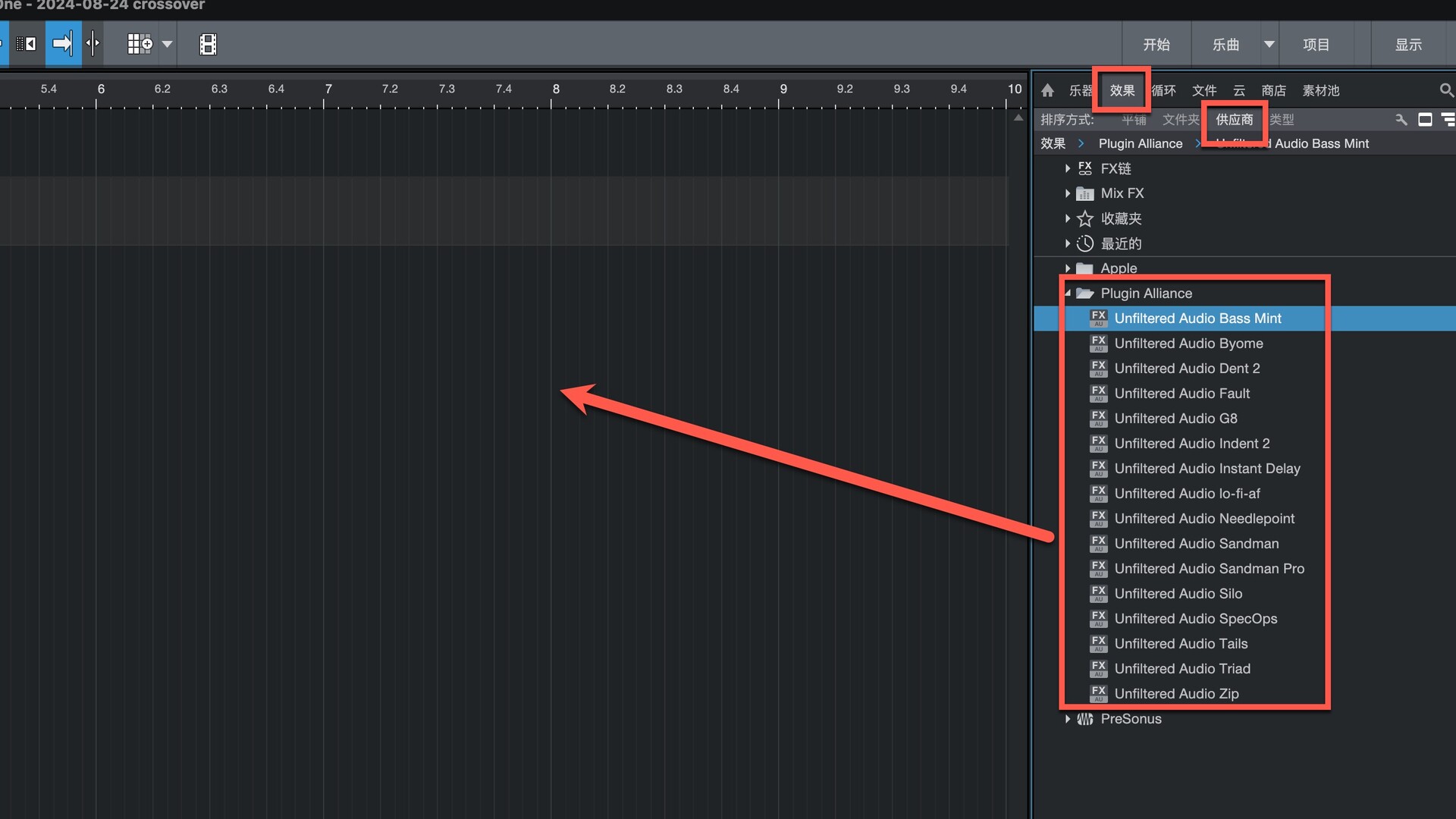Viewport: 1456px width, 819px height.
Task: Open the wrench plugin manager icon
Action: point(1401,120)
